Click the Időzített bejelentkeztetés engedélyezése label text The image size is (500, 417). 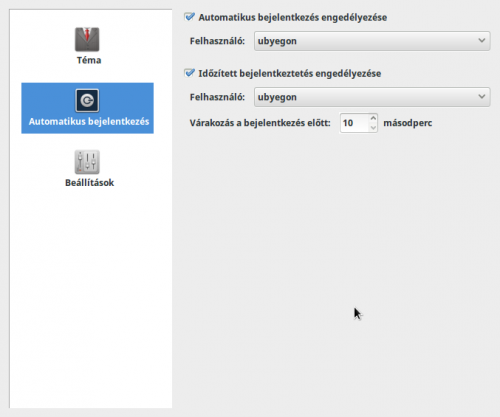coord(290,73)
